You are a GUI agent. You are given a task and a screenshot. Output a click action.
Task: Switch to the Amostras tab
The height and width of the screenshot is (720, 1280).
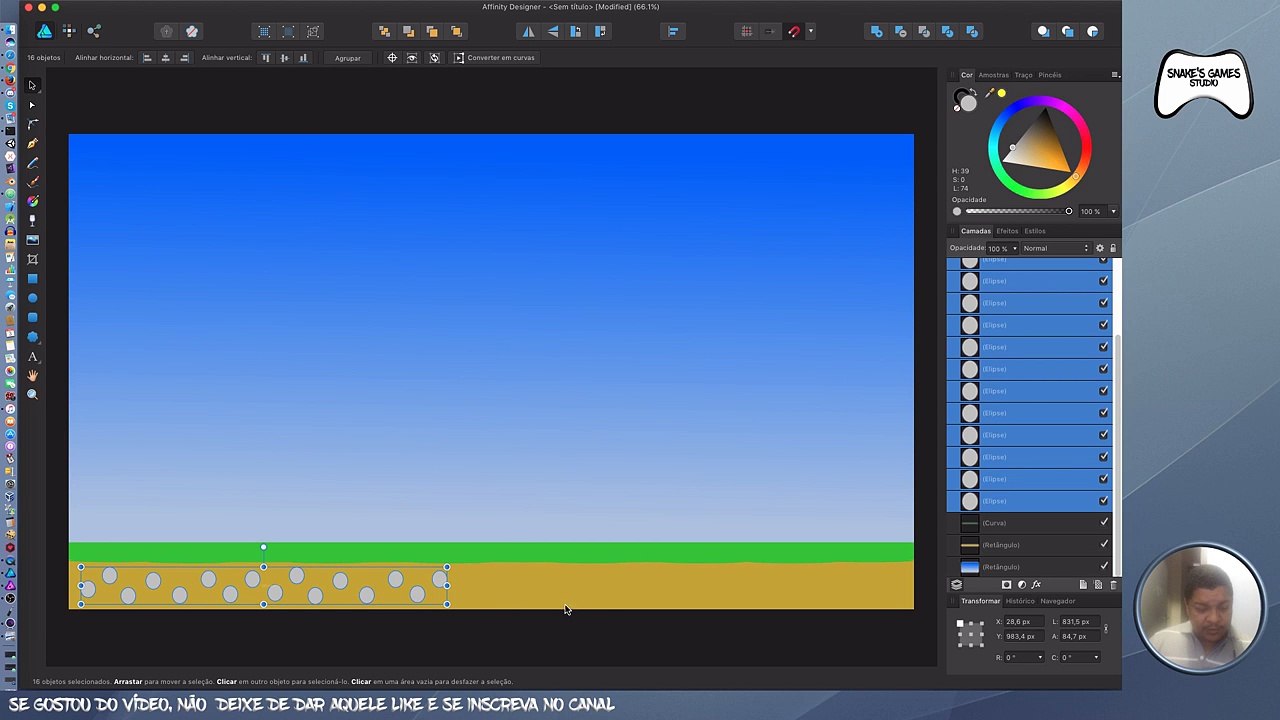993,75
